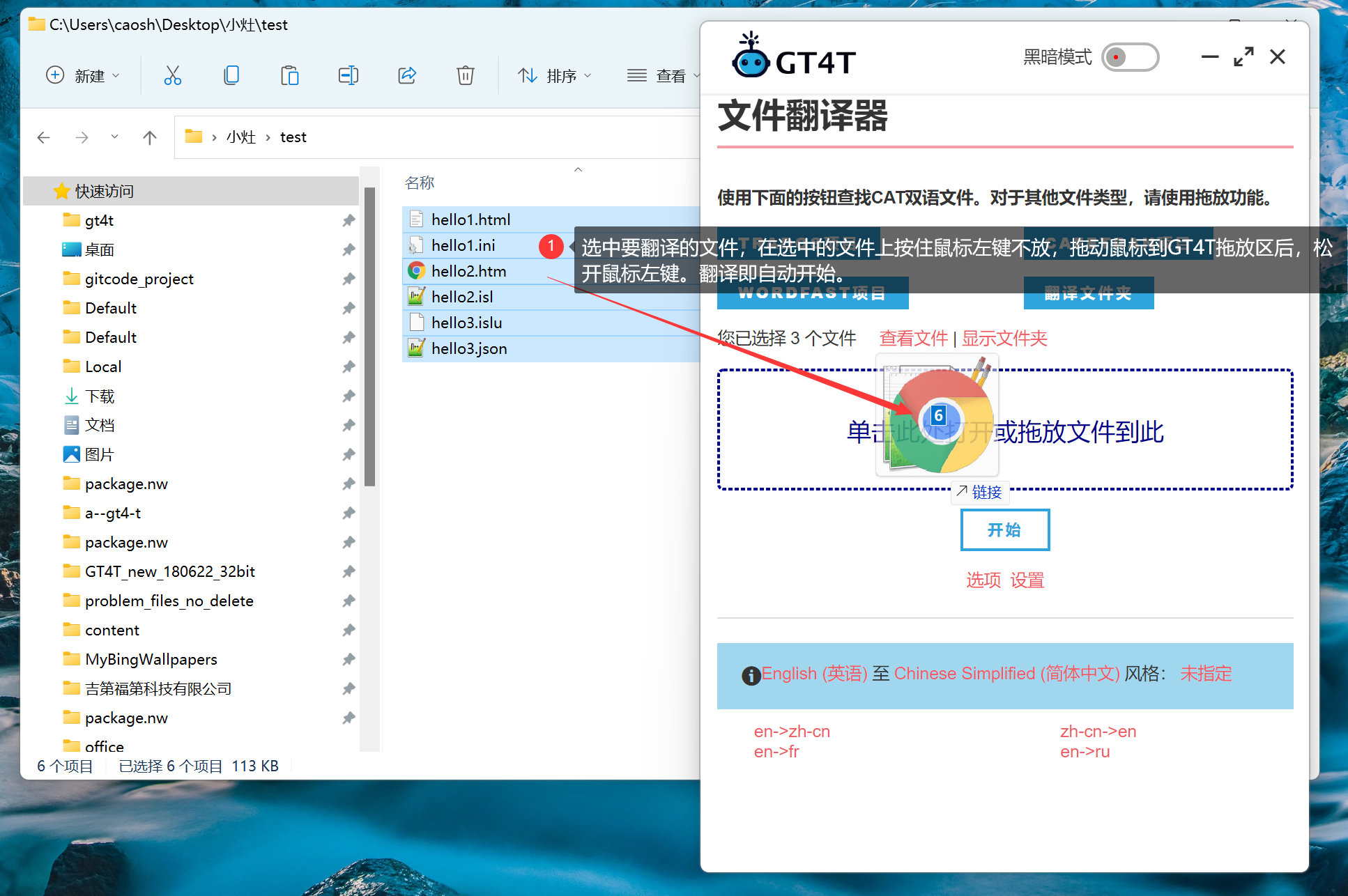Select the en->zh-cn language pair
The width and height of the screenshot is (1348, 896).
[x=791, y=732]
